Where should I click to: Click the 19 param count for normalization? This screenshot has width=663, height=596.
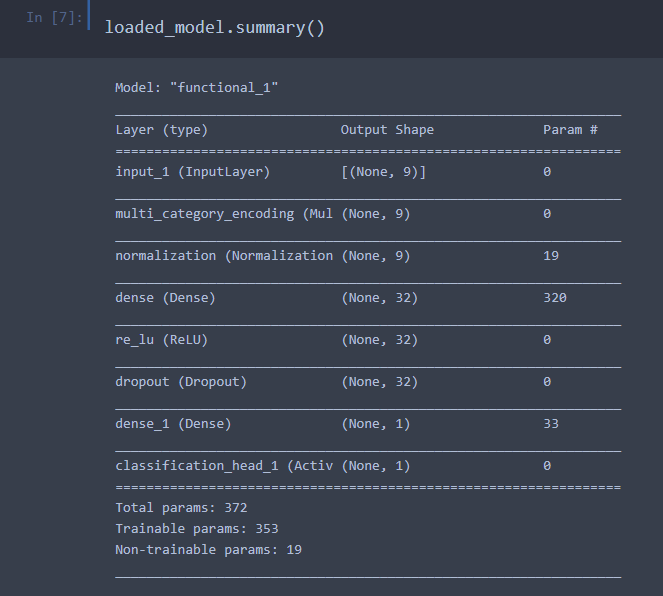[551, 256]
